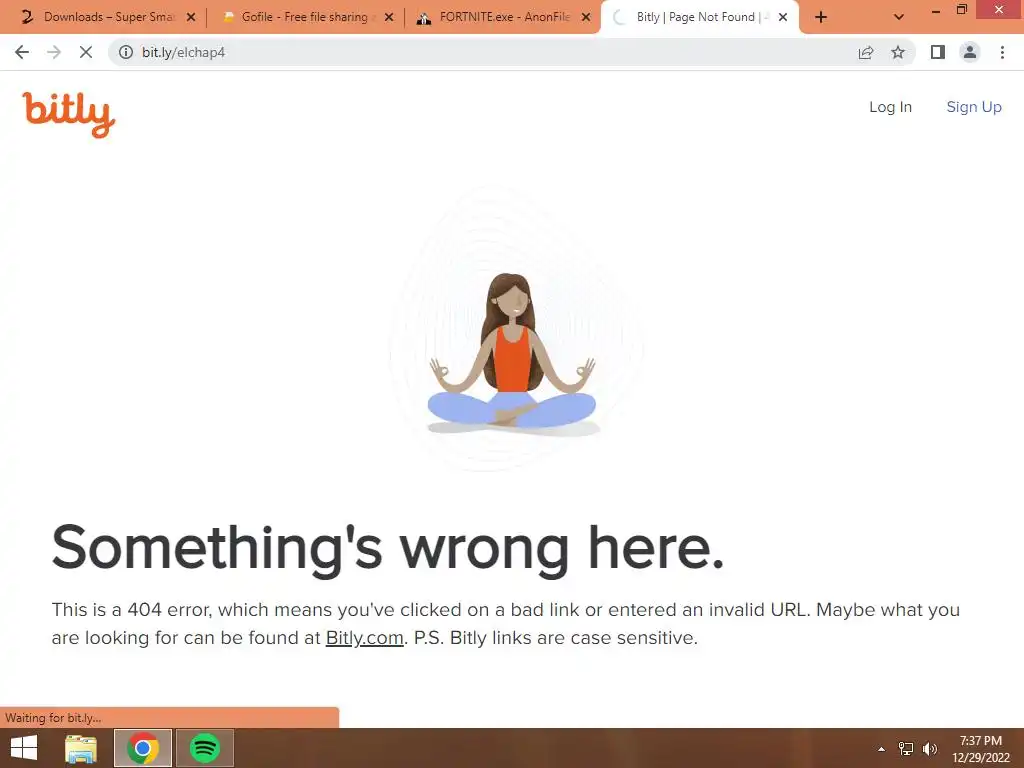The width and height of the screenshot is (1024, 768).
Task: Click Log In link
Action: point(890,107)
